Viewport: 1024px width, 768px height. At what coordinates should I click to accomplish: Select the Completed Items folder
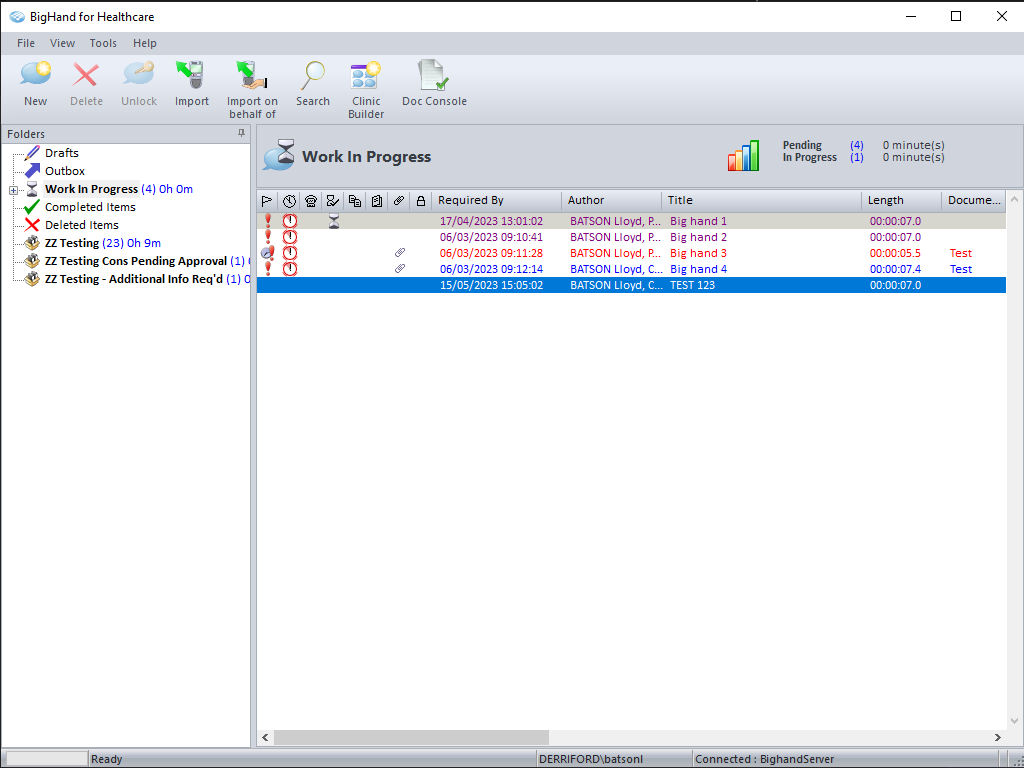(x=90, y=207)
